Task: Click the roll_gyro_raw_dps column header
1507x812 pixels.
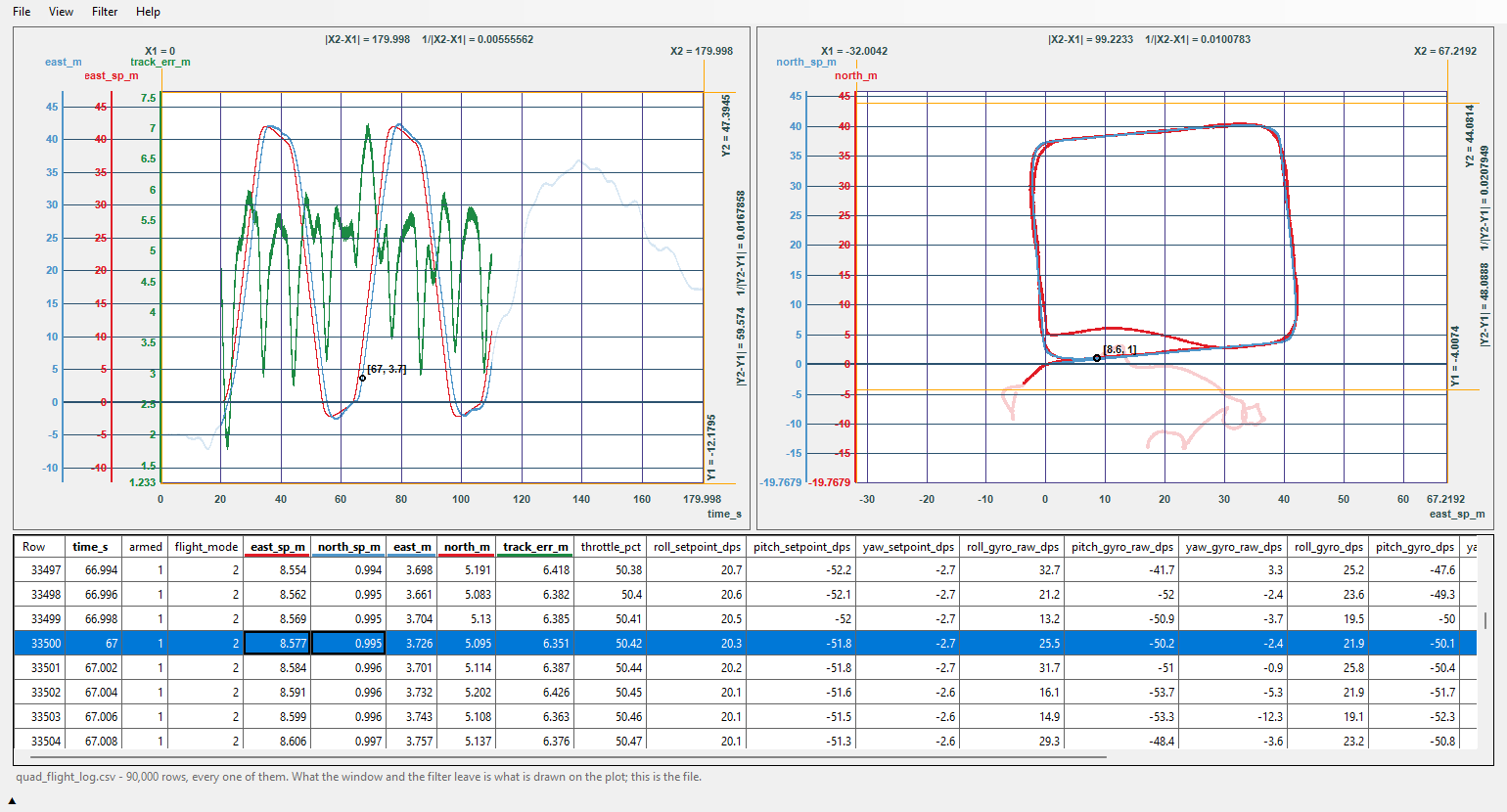Action: (x=1013, y=547)
